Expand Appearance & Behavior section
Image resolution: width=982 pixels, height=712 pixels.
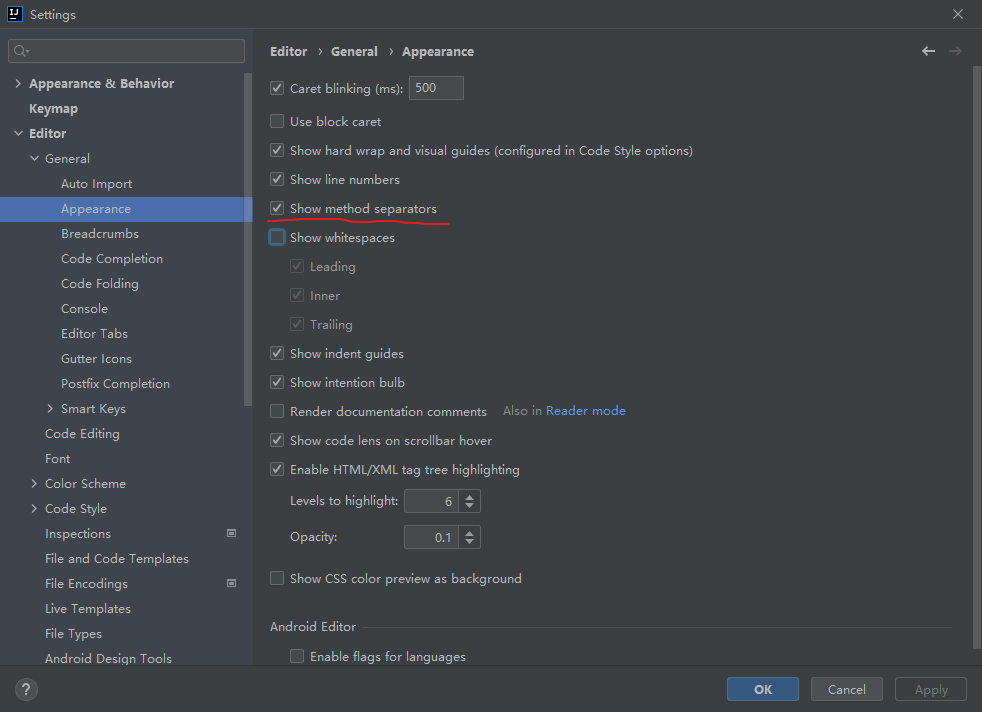click(x=18, y=83)
